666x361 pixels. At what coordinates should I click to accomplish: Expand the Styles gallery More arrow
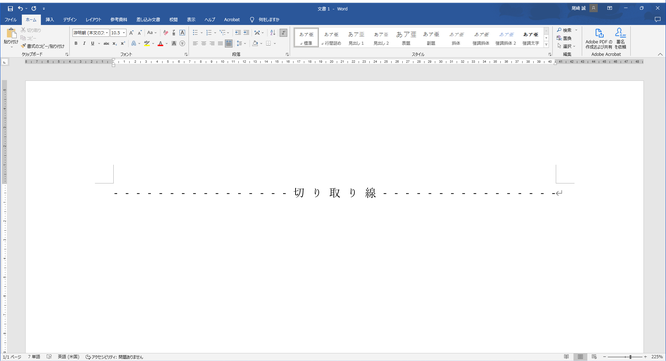(546, 45)
